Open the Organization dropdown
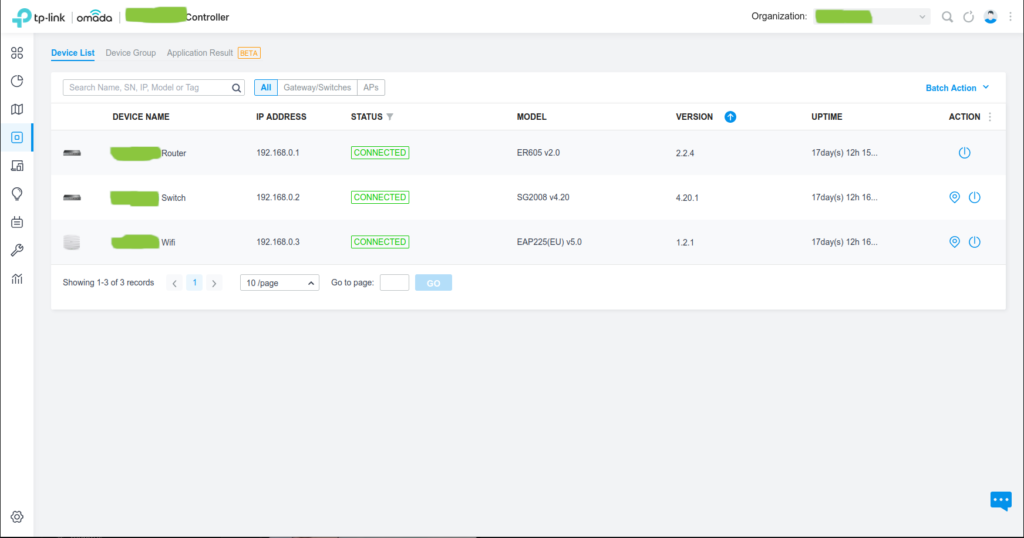Image resolution: width=1024 pixels, height=538 pixels. (871, 17)
